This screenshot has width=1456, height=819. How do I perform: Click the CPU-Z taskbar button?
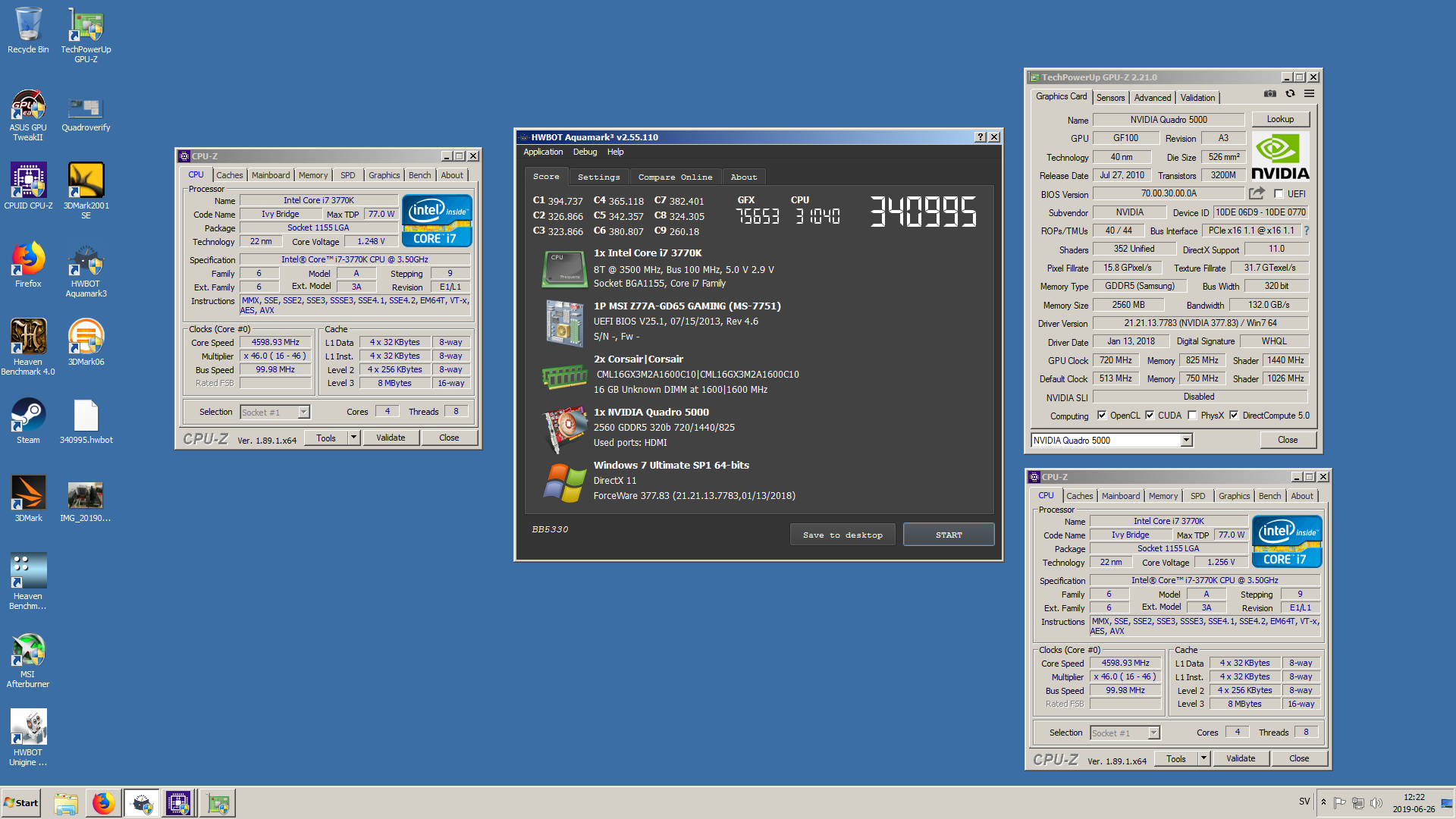pyautogui.click(x=178, y=803)
